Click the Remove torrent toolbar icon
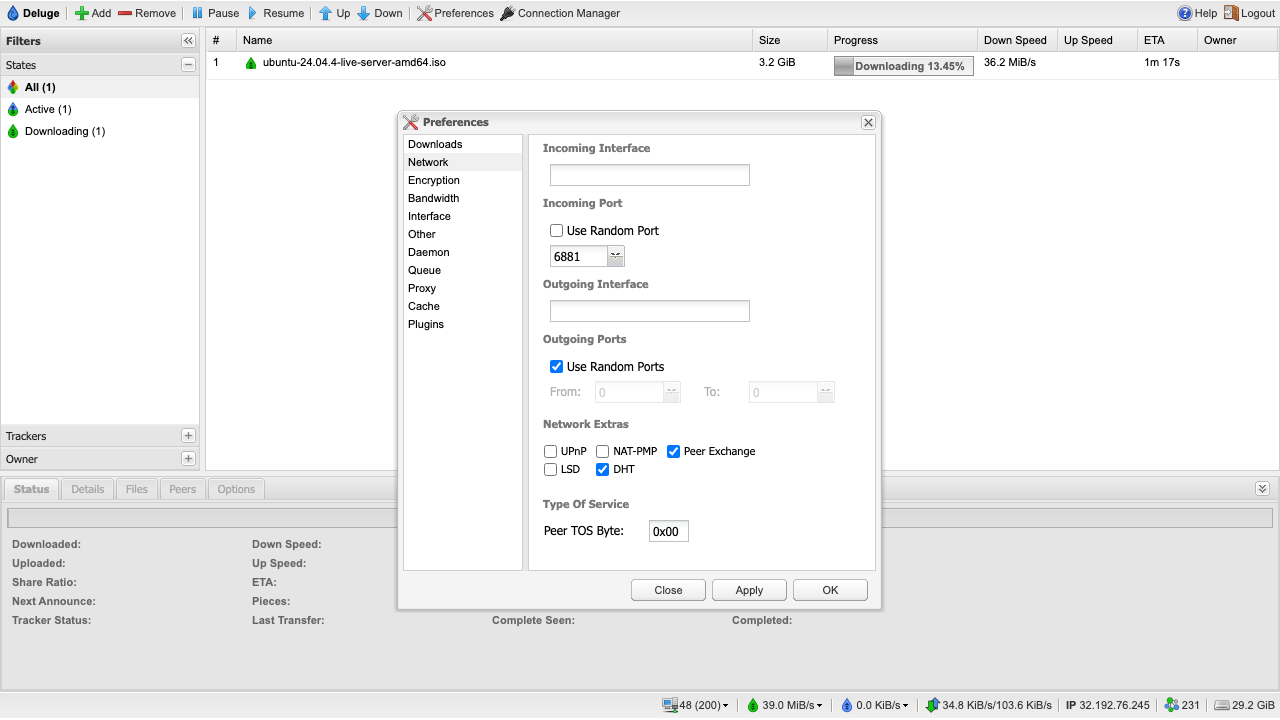The image size is (1280, 720). (125, 13)
